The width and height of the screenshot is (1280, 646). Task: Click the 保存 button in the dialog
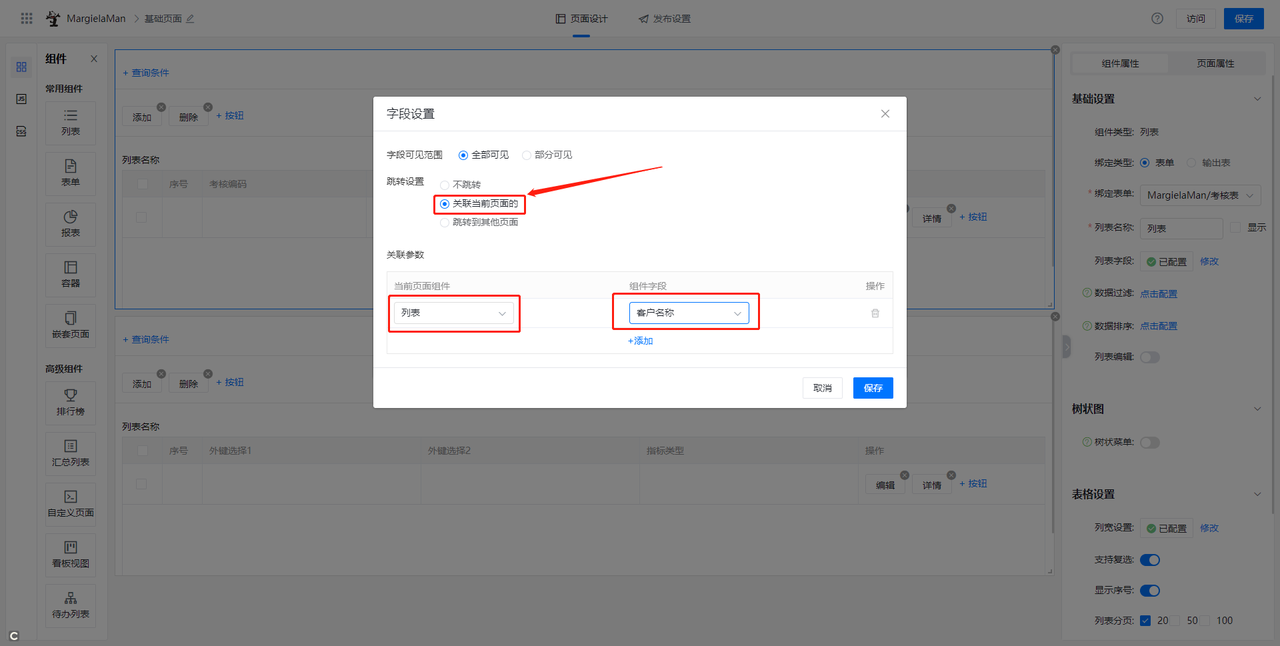tap(872, 388)
